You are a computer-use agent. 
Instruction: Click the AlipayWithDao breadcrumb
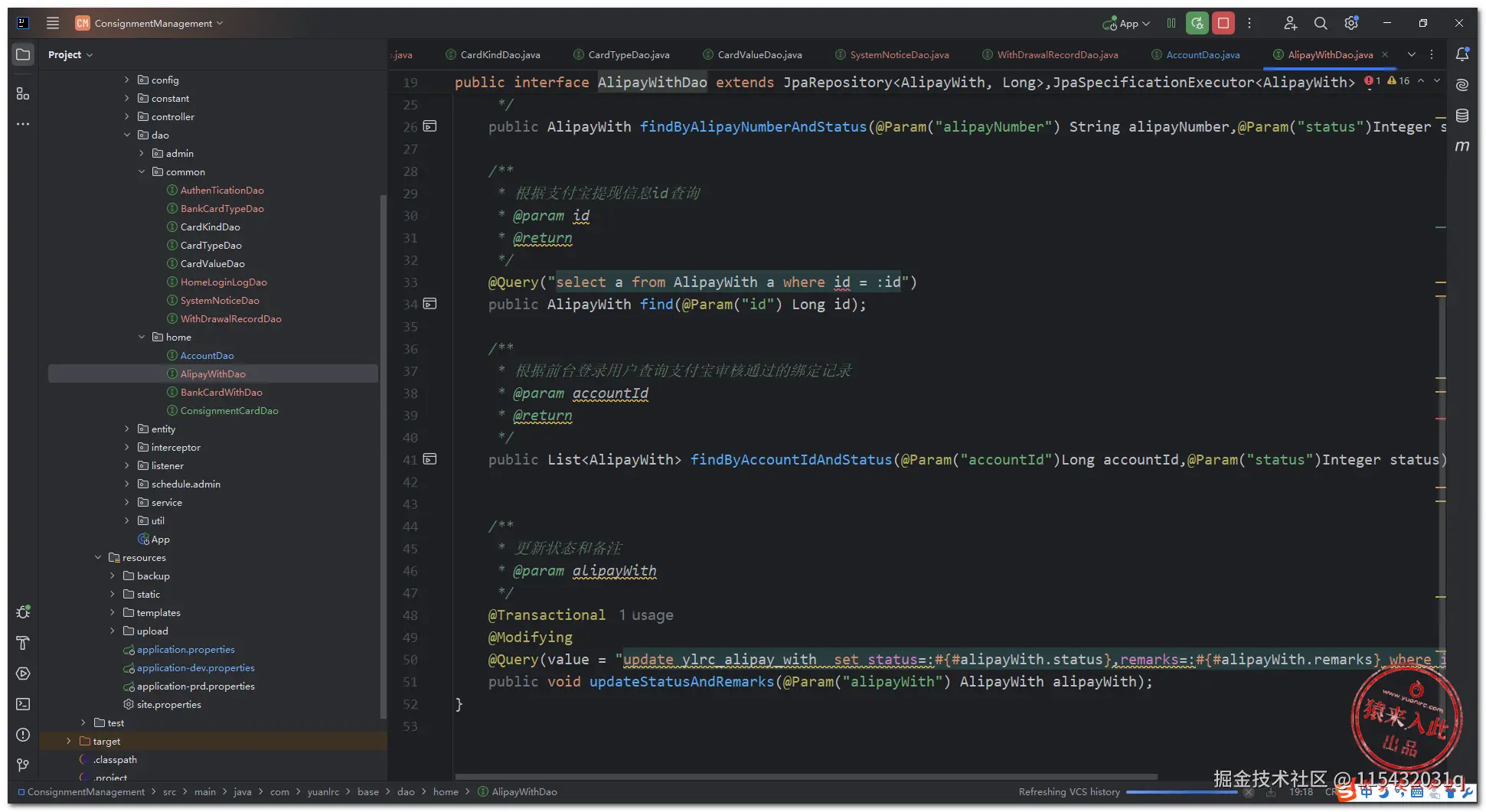[x=518, y=791]
